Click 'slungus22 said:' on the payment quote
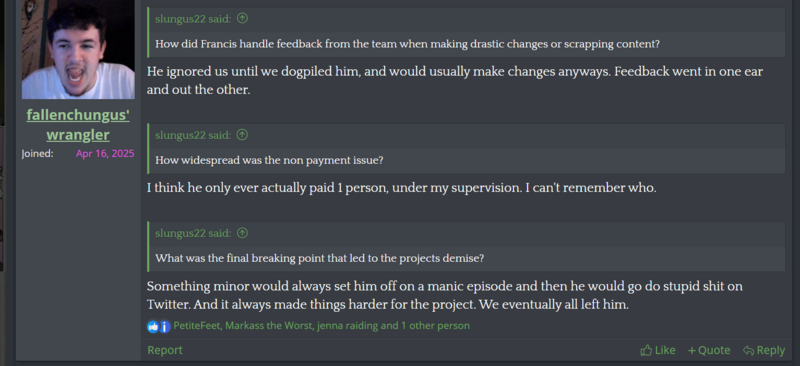The image size is (800, 366). (x=193, y=135)
